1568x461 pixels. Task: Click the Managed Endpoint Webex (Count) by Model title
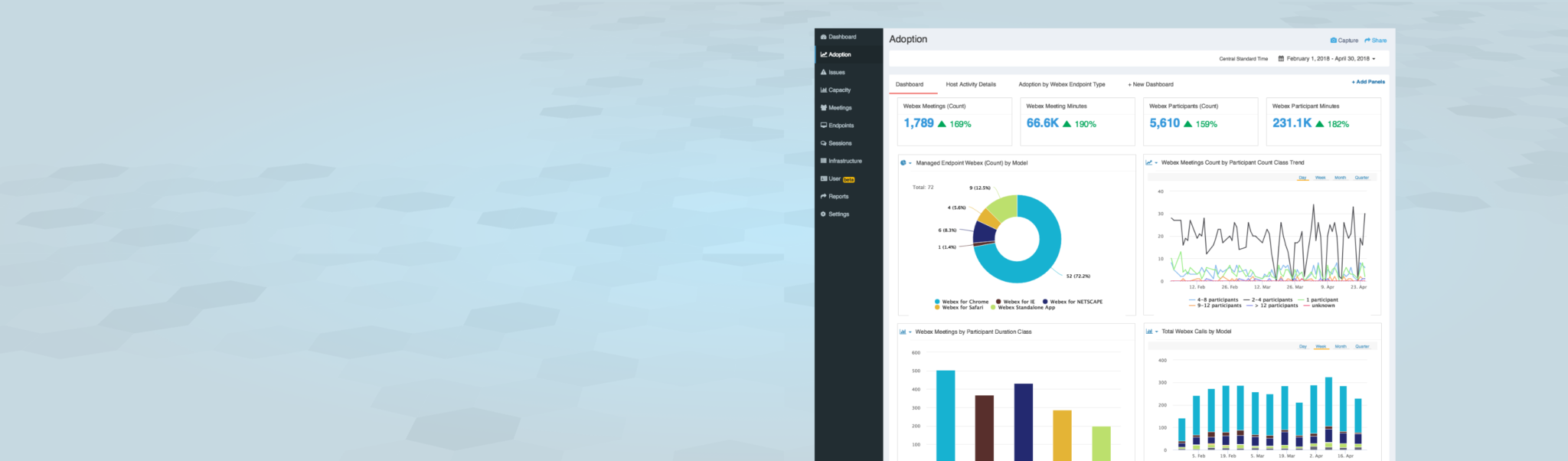click(972, 163)
